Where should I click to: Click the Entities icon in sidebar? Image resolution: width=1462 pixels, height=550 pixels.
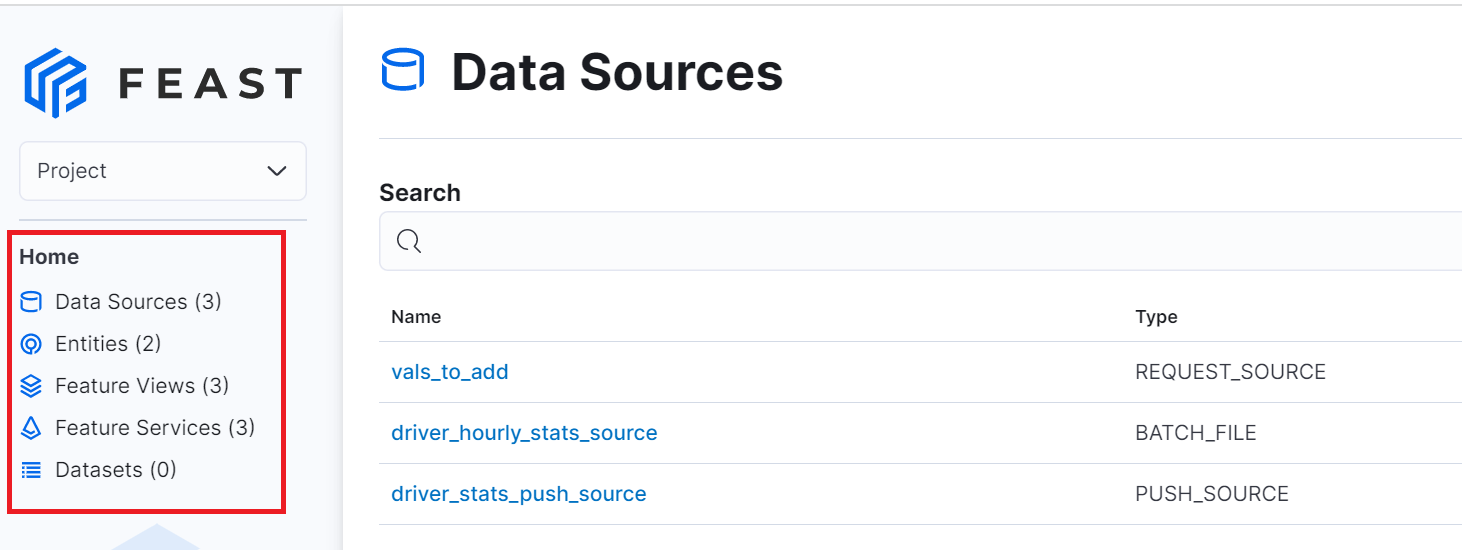[31, 344]
